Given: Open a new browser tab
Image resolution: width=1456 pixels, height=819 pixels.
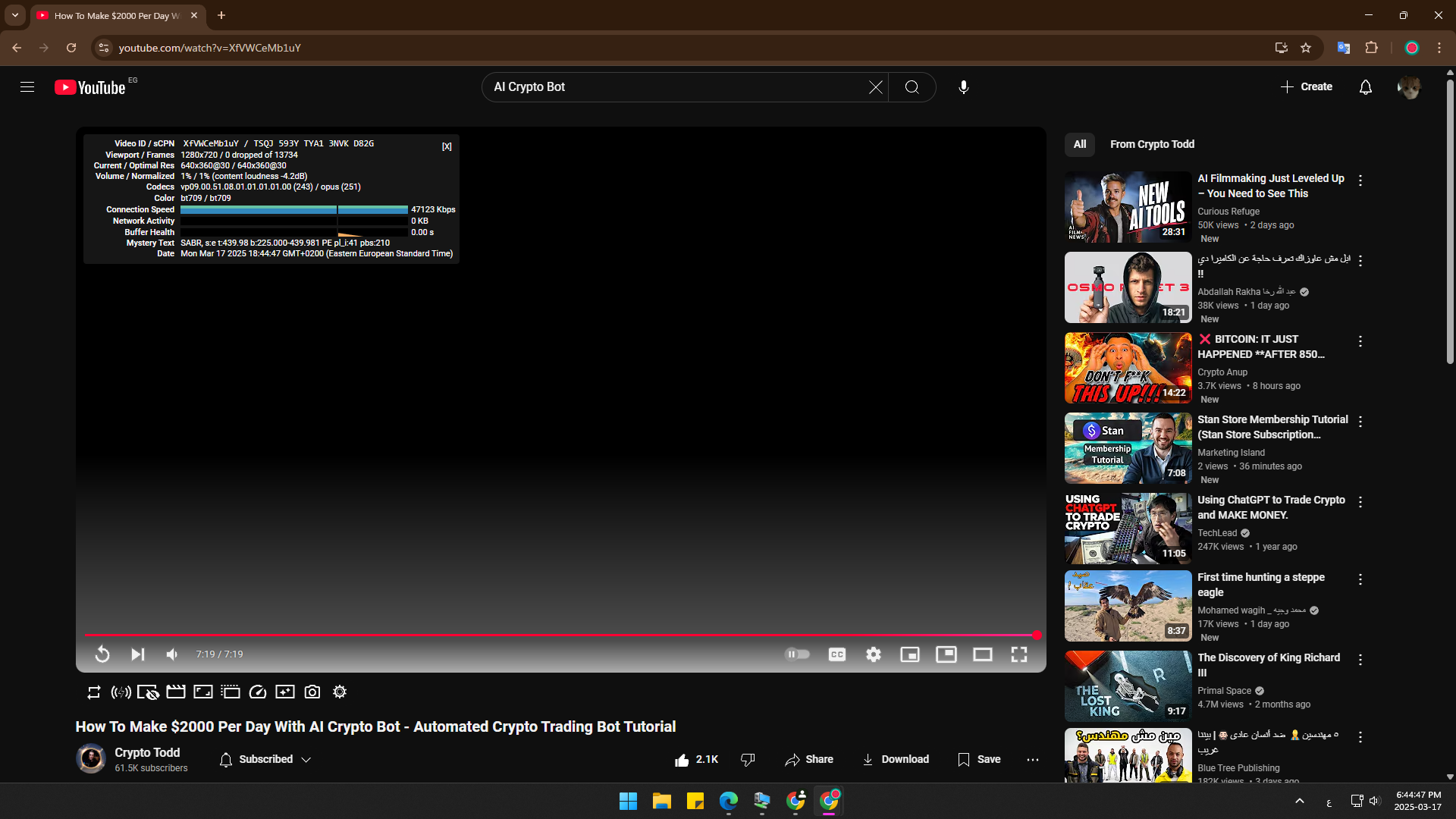Looking at the screenshot, I should pos(221,15).
